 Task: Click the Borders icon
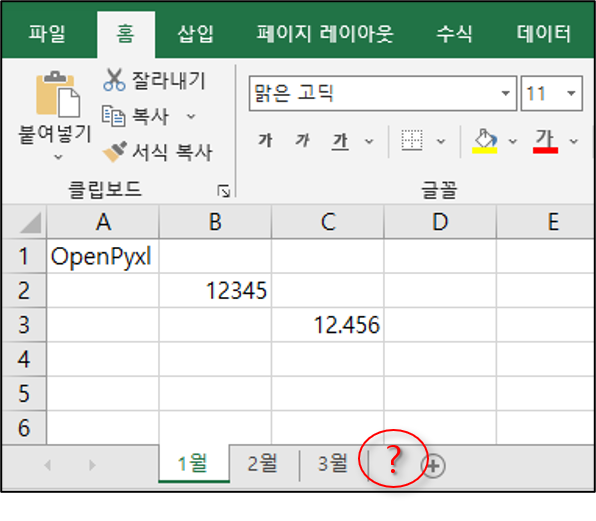point(412,140)
